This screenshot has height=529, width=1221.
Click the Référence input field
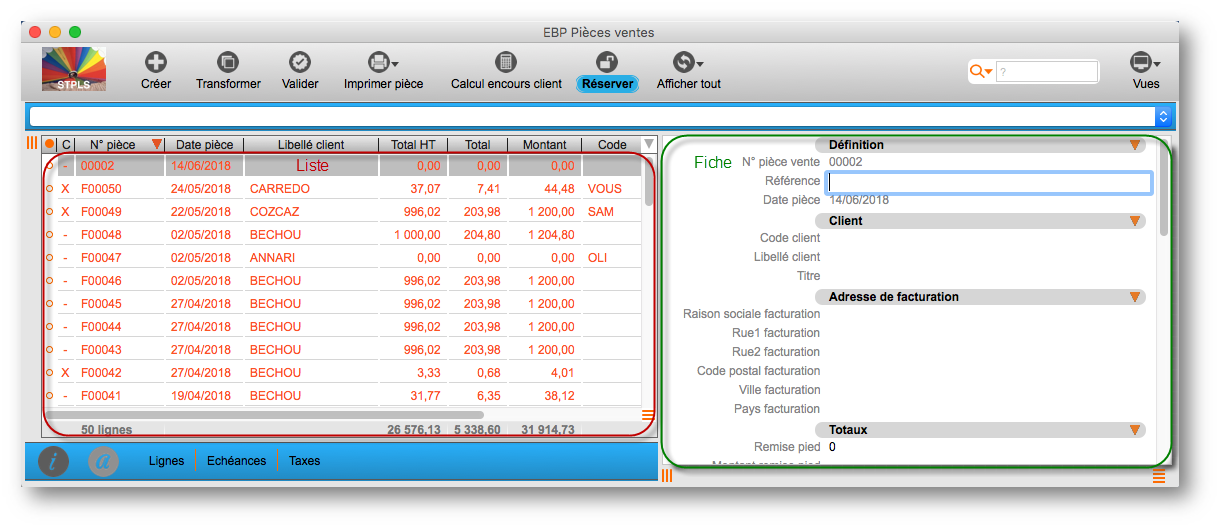989,182
